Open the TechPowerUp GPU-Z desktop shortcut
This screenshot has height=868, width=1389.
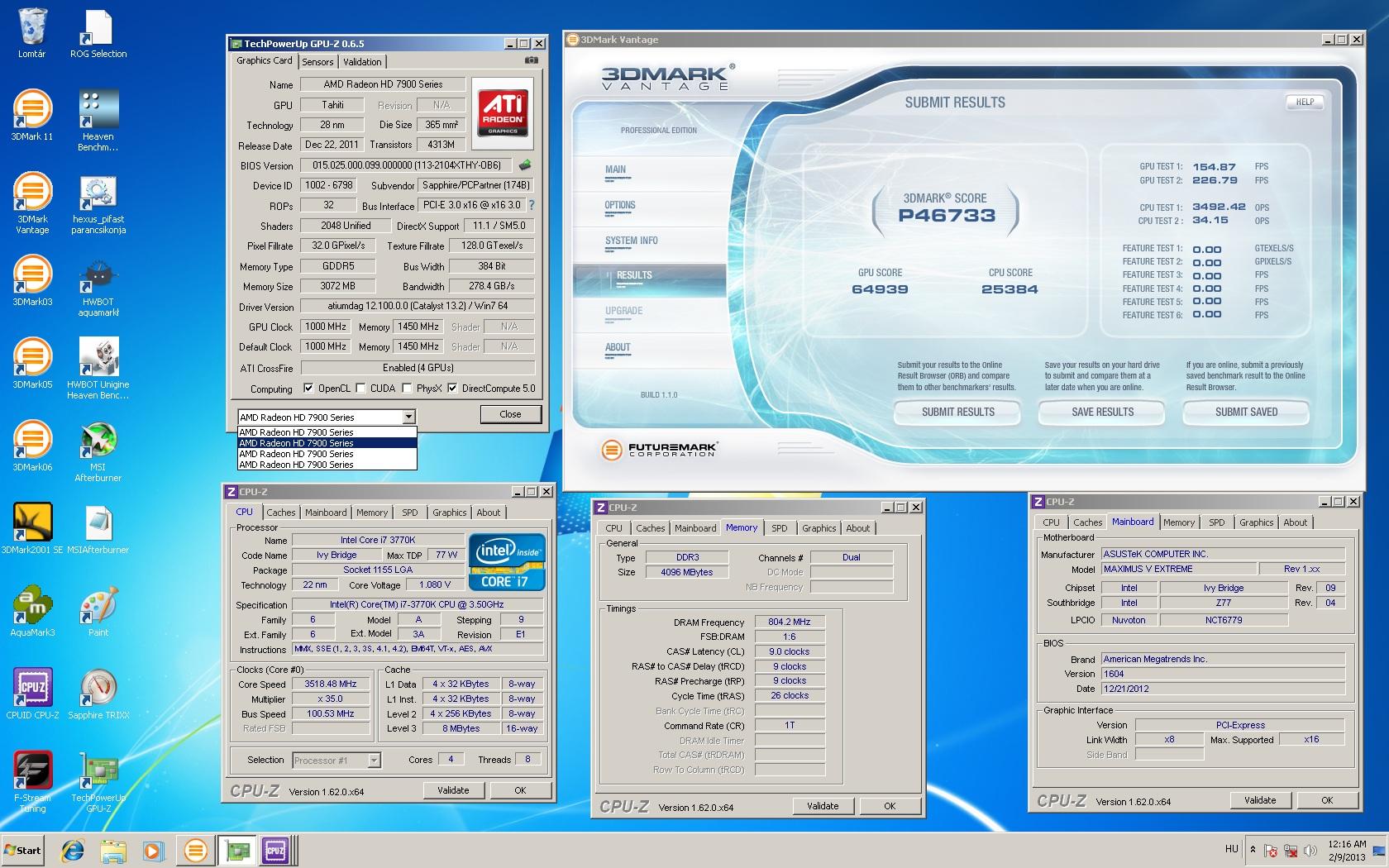coord(98,782)
